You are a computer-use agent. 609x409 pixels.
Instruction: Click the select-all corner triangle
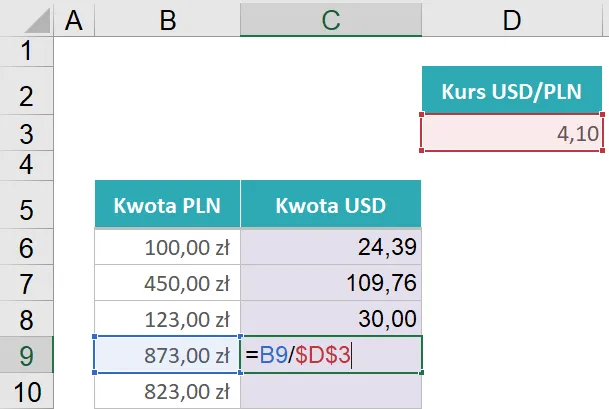click(x=37, y=21)
